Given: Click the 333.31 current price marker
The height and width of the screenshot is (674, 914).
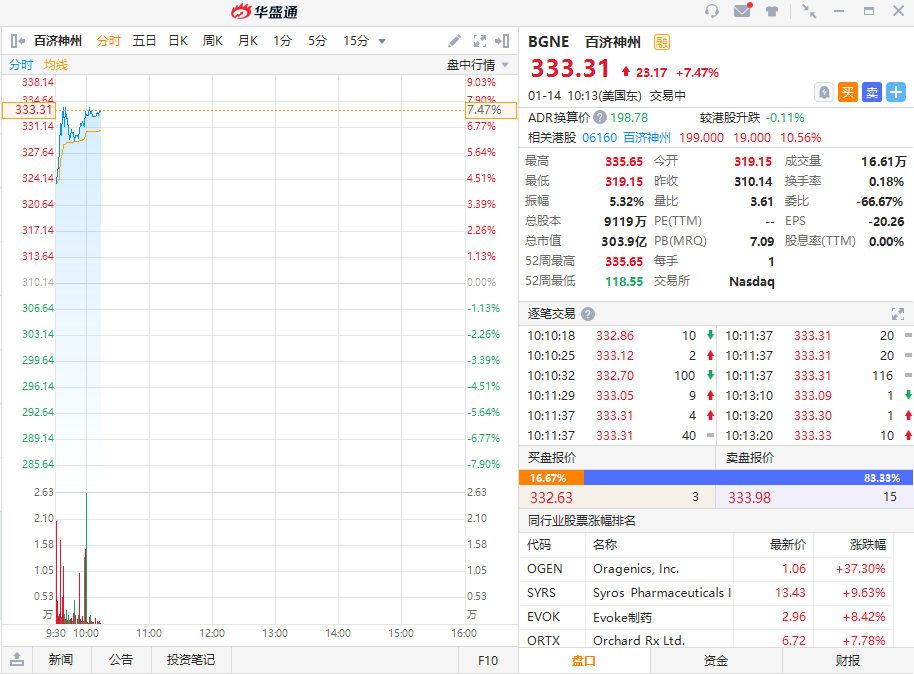Looking at the screenshot, I should 28,110.
